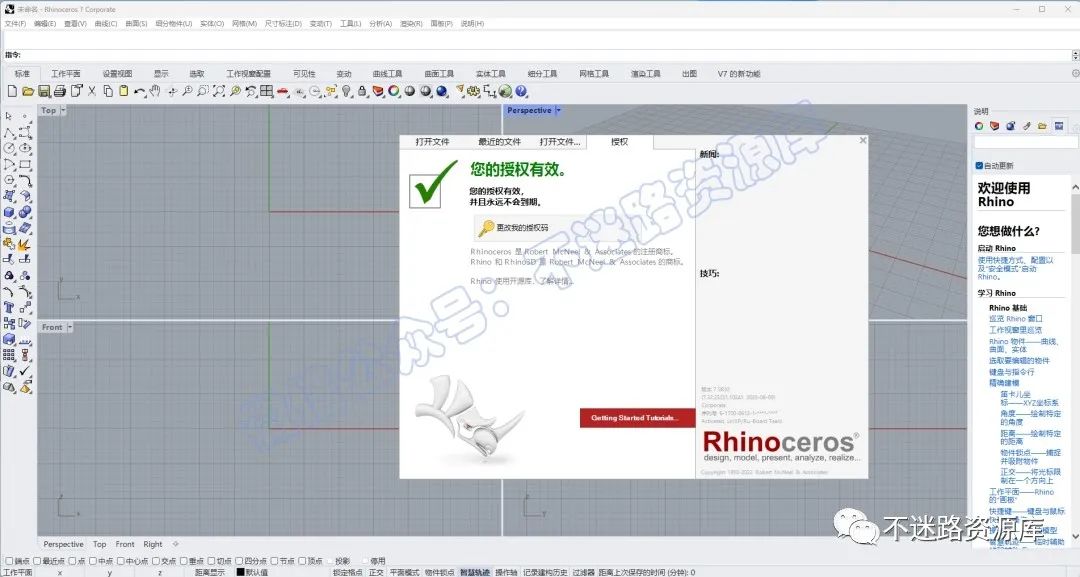
Task: Open Options via the gear icon
Action: [473, 91]
